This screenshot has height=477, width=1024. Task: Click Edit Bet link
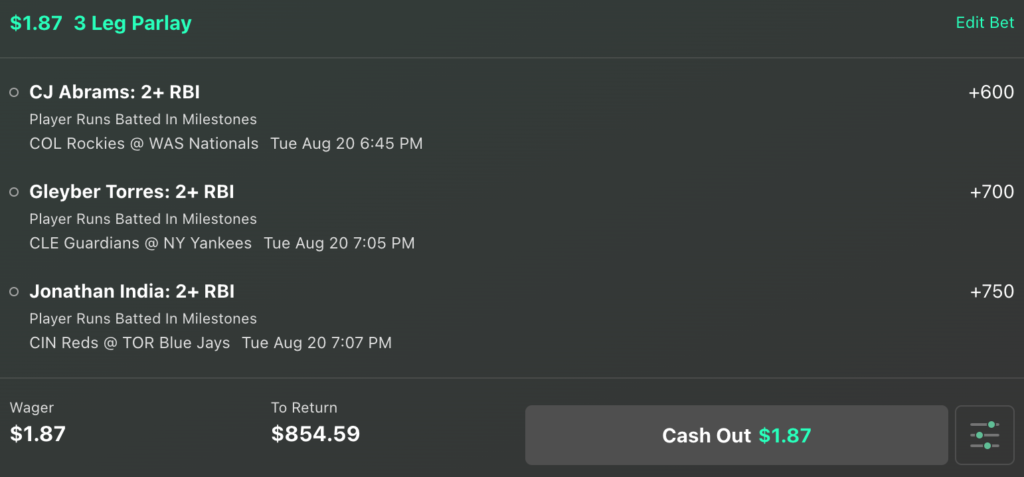click(985, 23)
